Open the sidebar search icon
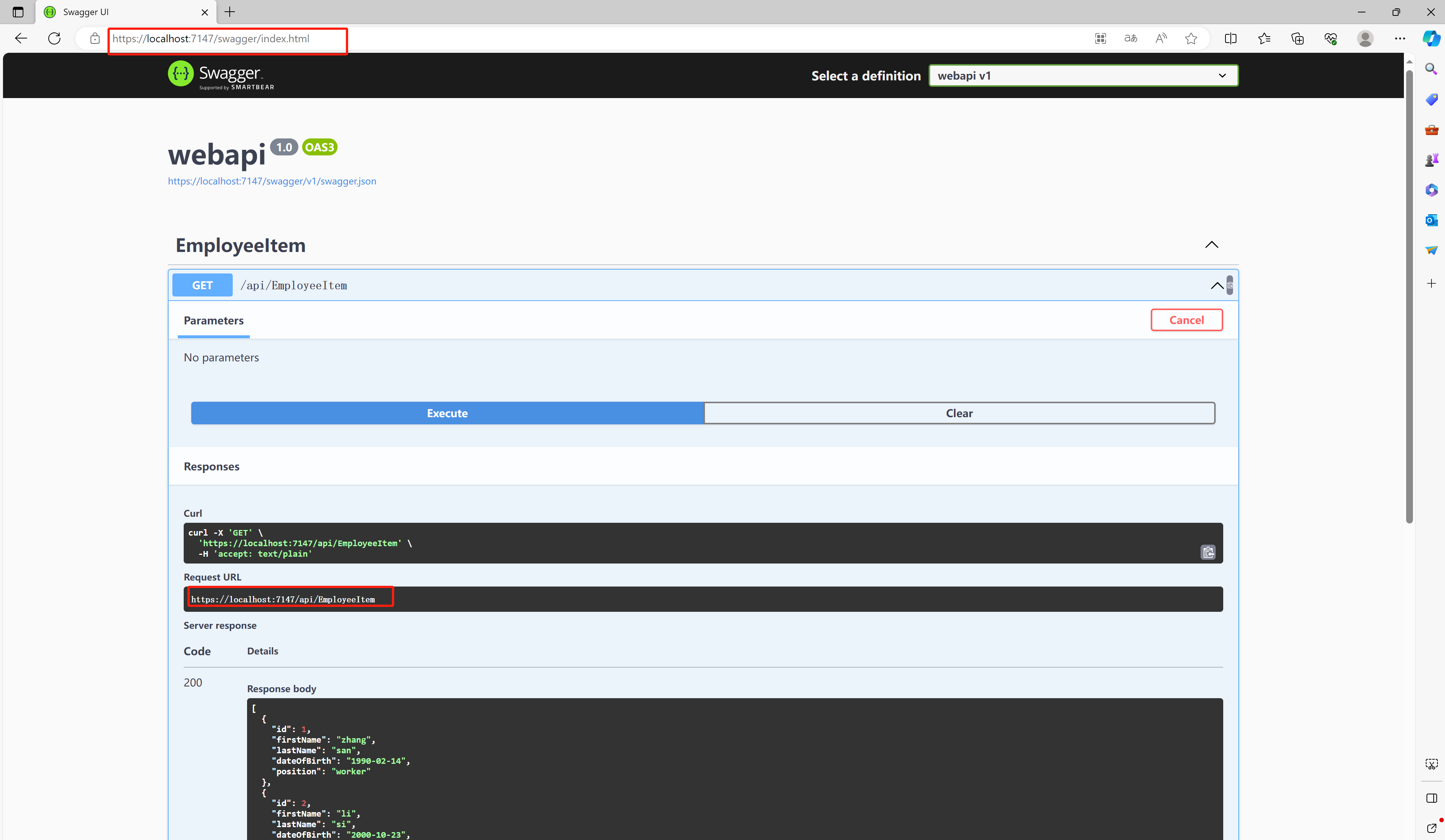The image size is (1445, 840). (x=1431, y=69)
